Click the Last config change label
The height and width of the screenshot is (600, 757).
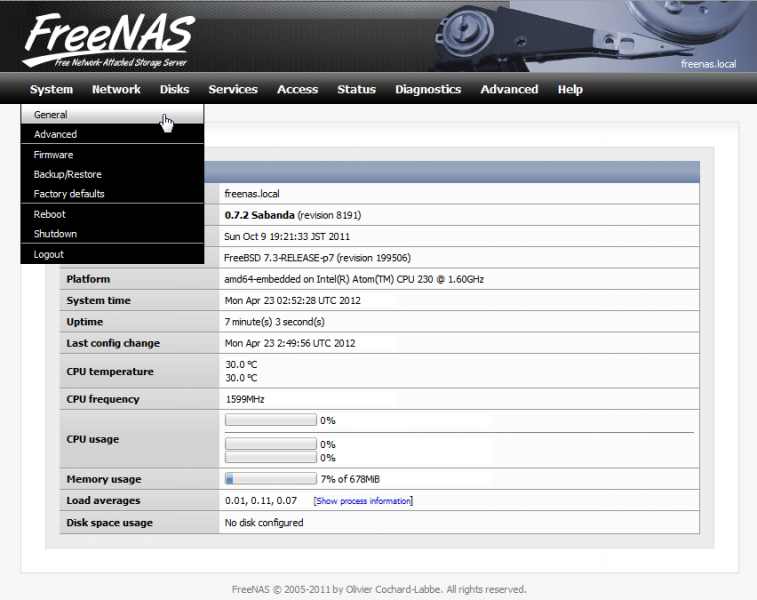[113, 343]
